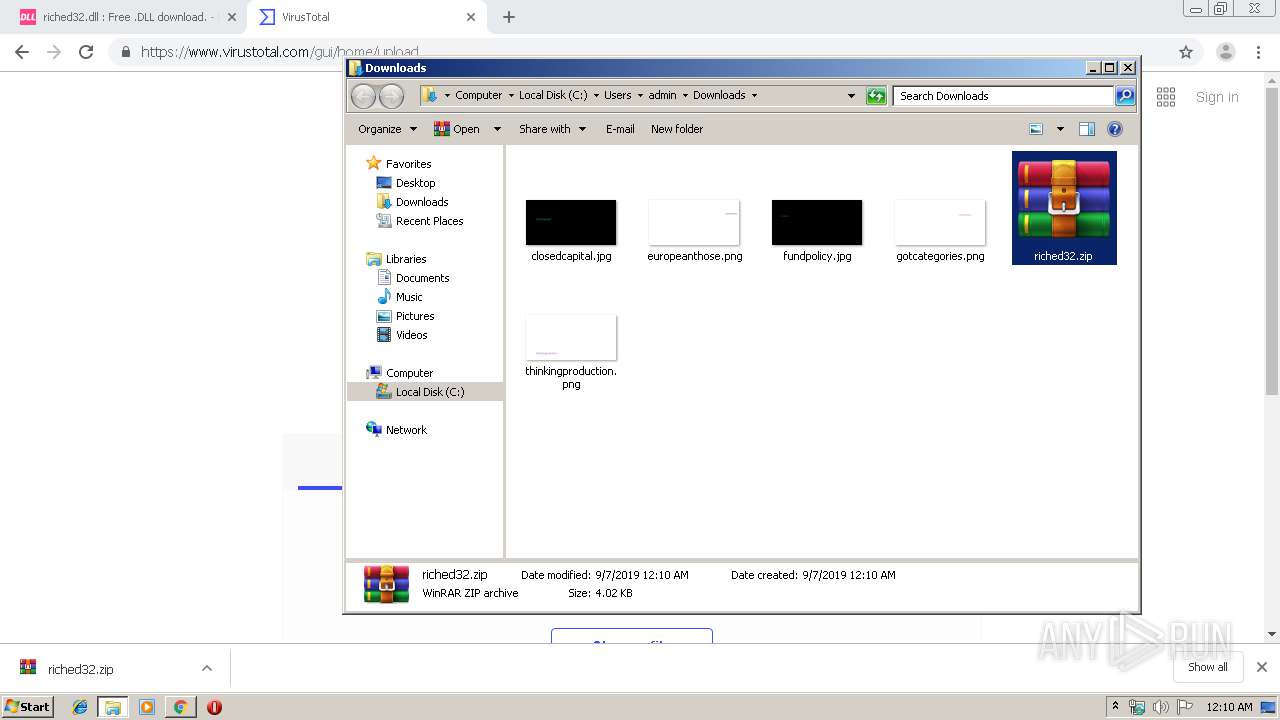Image resolution: width=1280 pixels, height=720 pixels.
Task: Create a New folder
Action: click(x=677, y=129)
